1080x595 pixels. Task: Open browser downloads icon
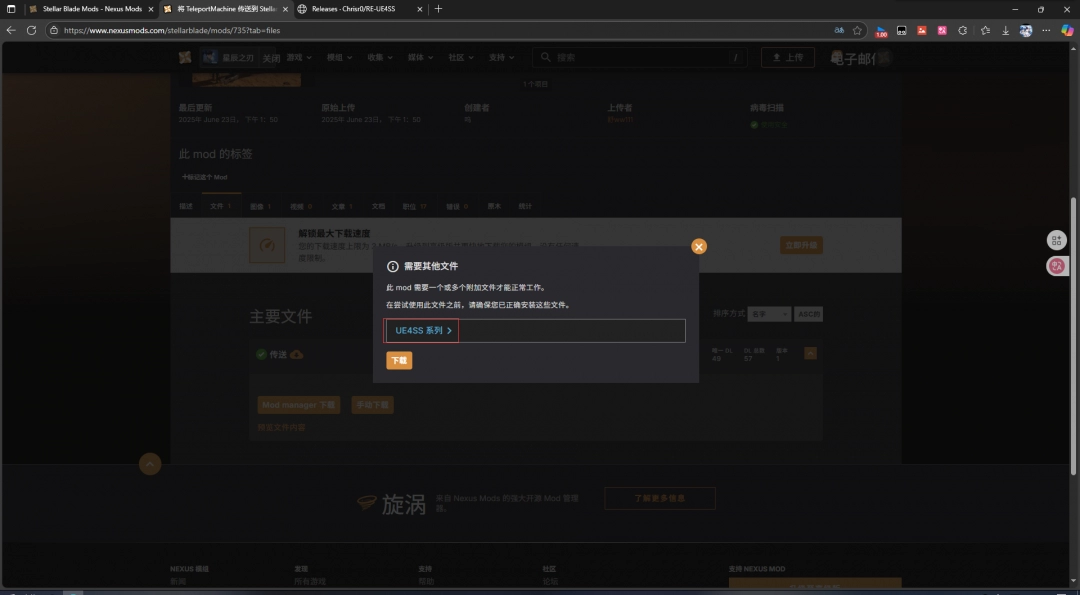point(1004,30)
